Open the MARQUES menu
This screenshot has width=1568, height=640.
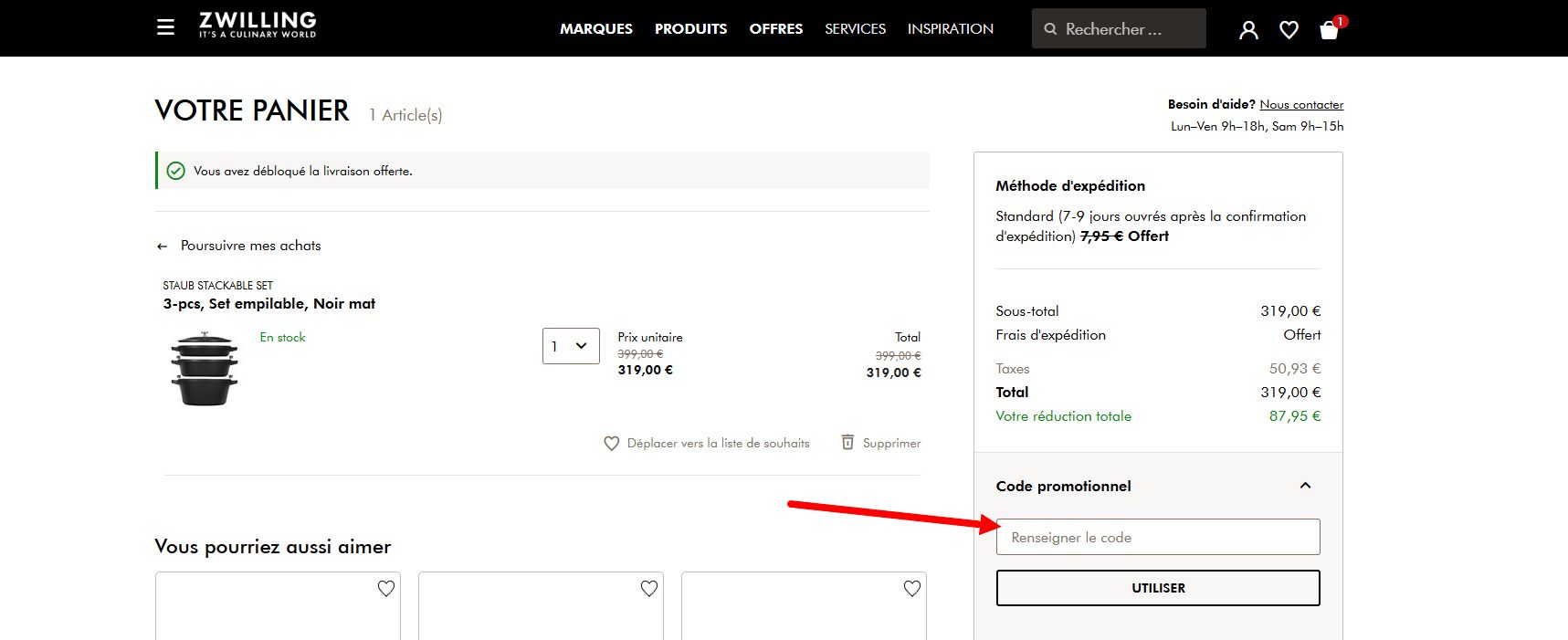click(x=596, y=28)
